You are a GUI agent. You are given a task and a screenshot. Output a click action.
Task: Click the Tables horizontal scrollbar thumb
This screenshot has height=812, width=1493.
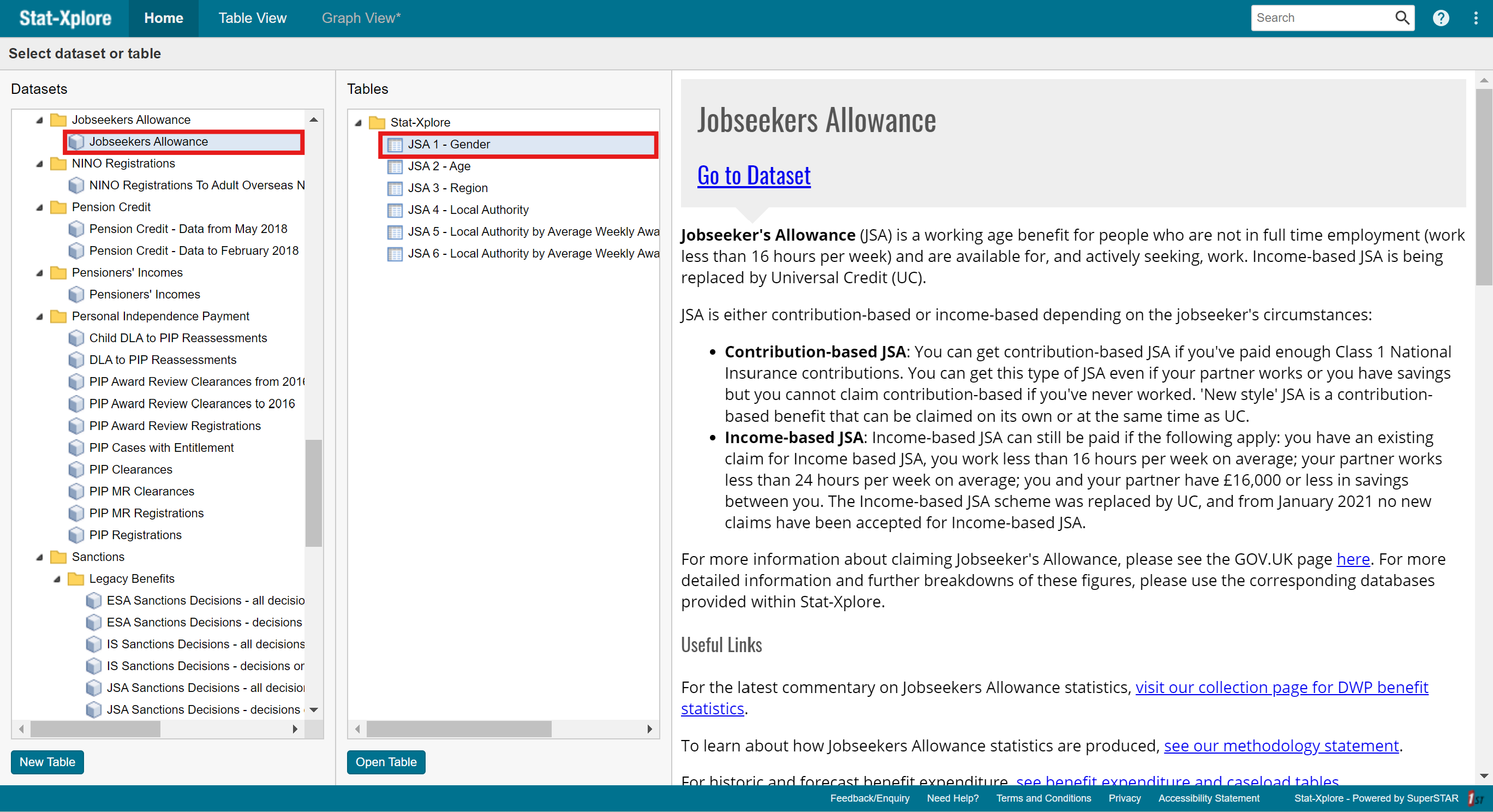pos(459,729)
